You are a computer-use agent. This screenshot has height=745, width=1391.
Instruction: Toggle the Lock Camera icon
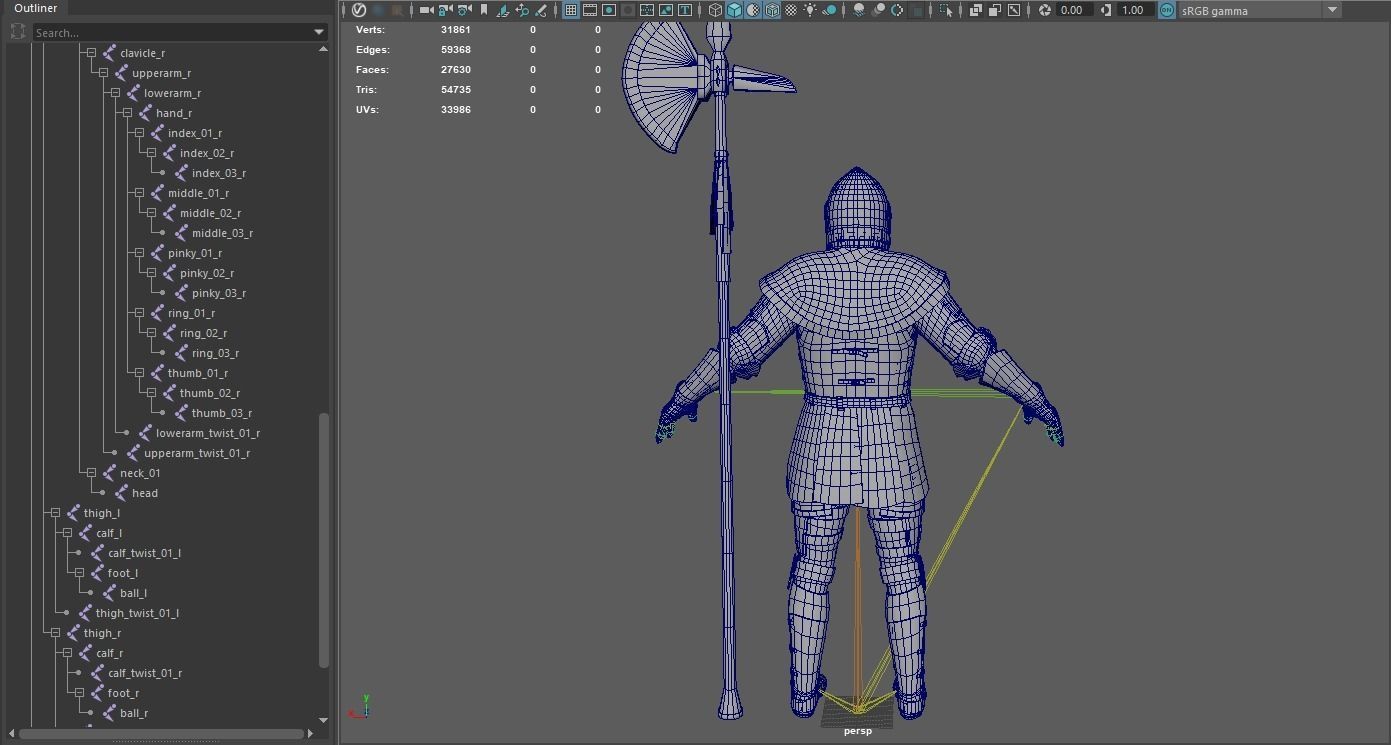pos(445,10)
